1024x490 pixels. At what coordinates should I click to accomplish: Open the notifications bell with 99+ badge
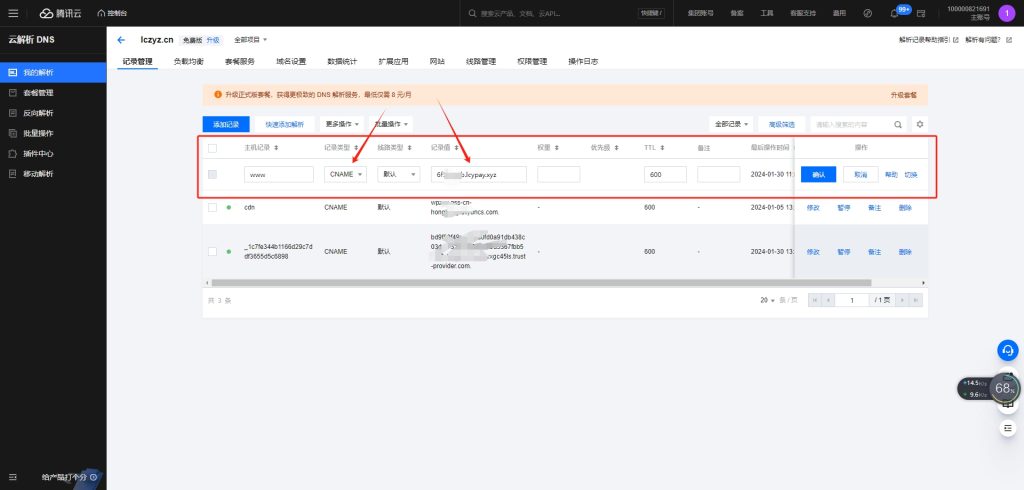pos(894,13)
